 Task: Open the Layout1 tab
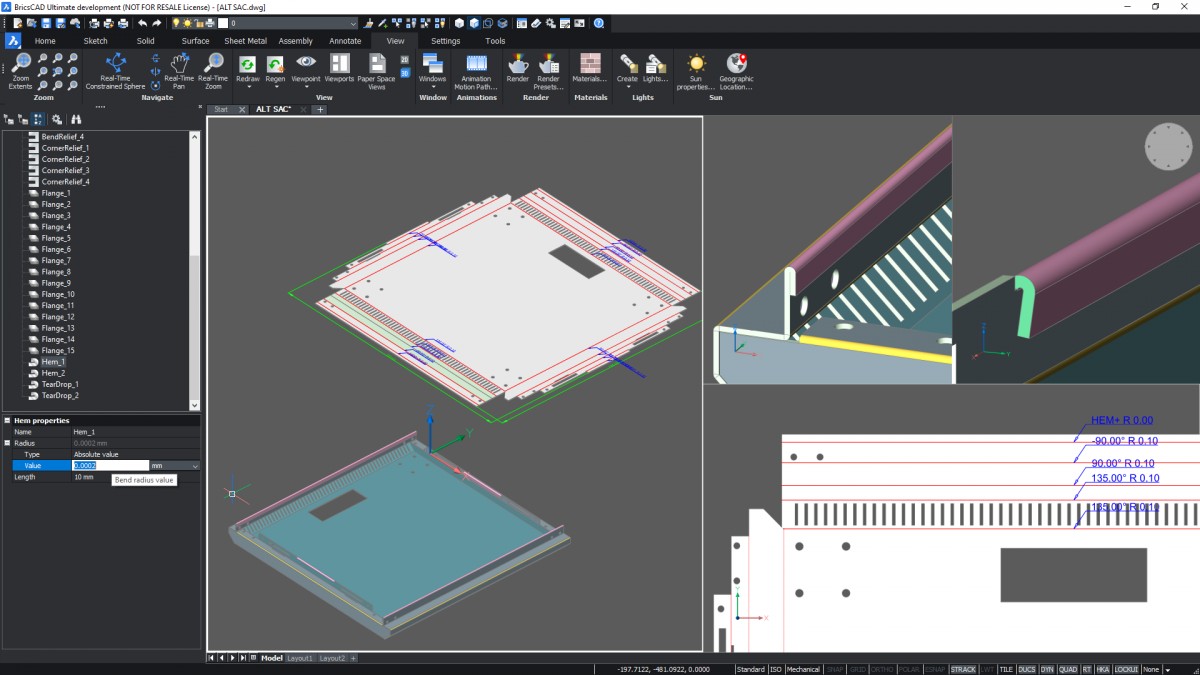coord(299,658)
